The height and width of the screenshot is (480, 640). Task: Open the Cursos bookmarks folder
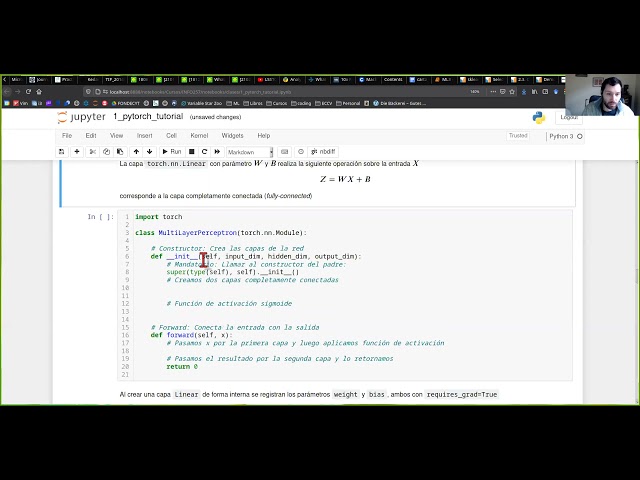pos(277,103)
